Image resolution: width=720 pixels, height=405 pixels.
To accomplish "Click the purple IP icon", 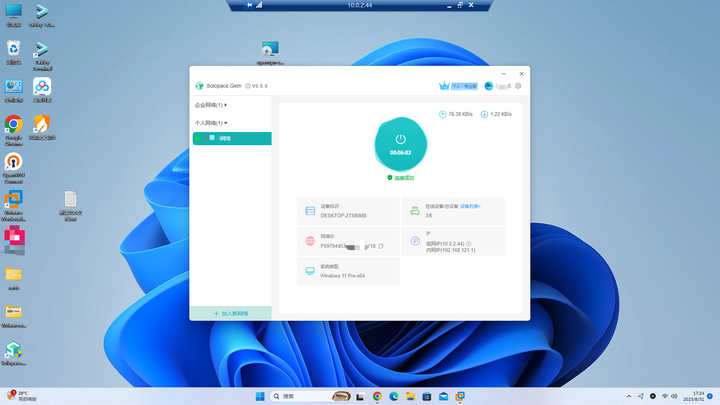I will coord(415,241).
